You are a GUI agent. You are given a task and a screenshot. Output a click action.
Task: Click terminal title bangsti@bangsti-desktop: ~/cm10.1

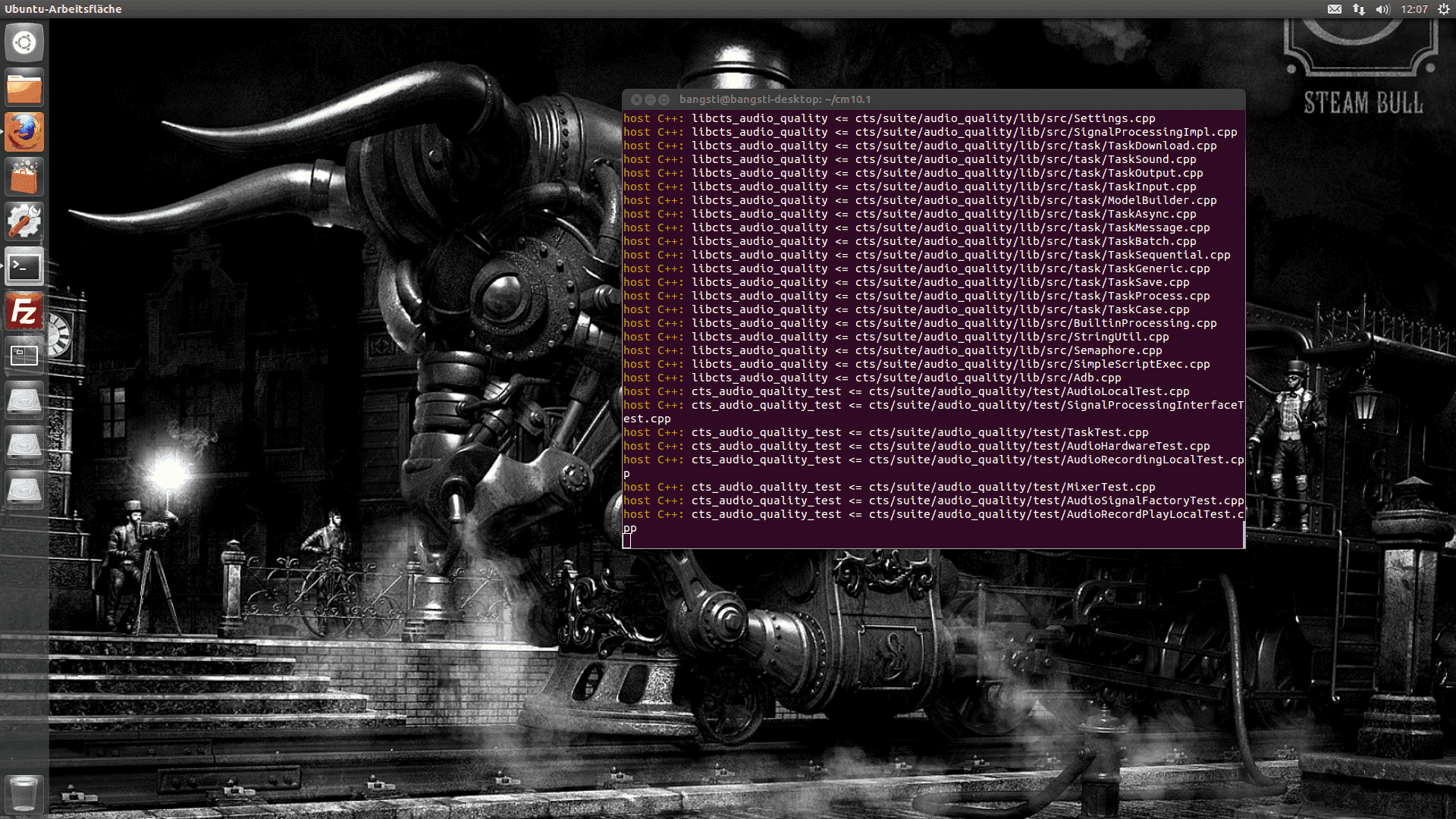775,99
